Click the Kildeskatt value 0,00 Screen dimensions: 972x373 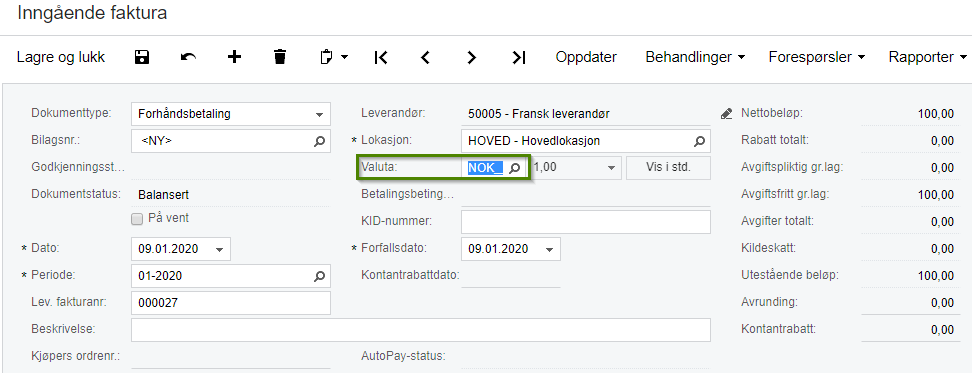click(x=942, y=249)
